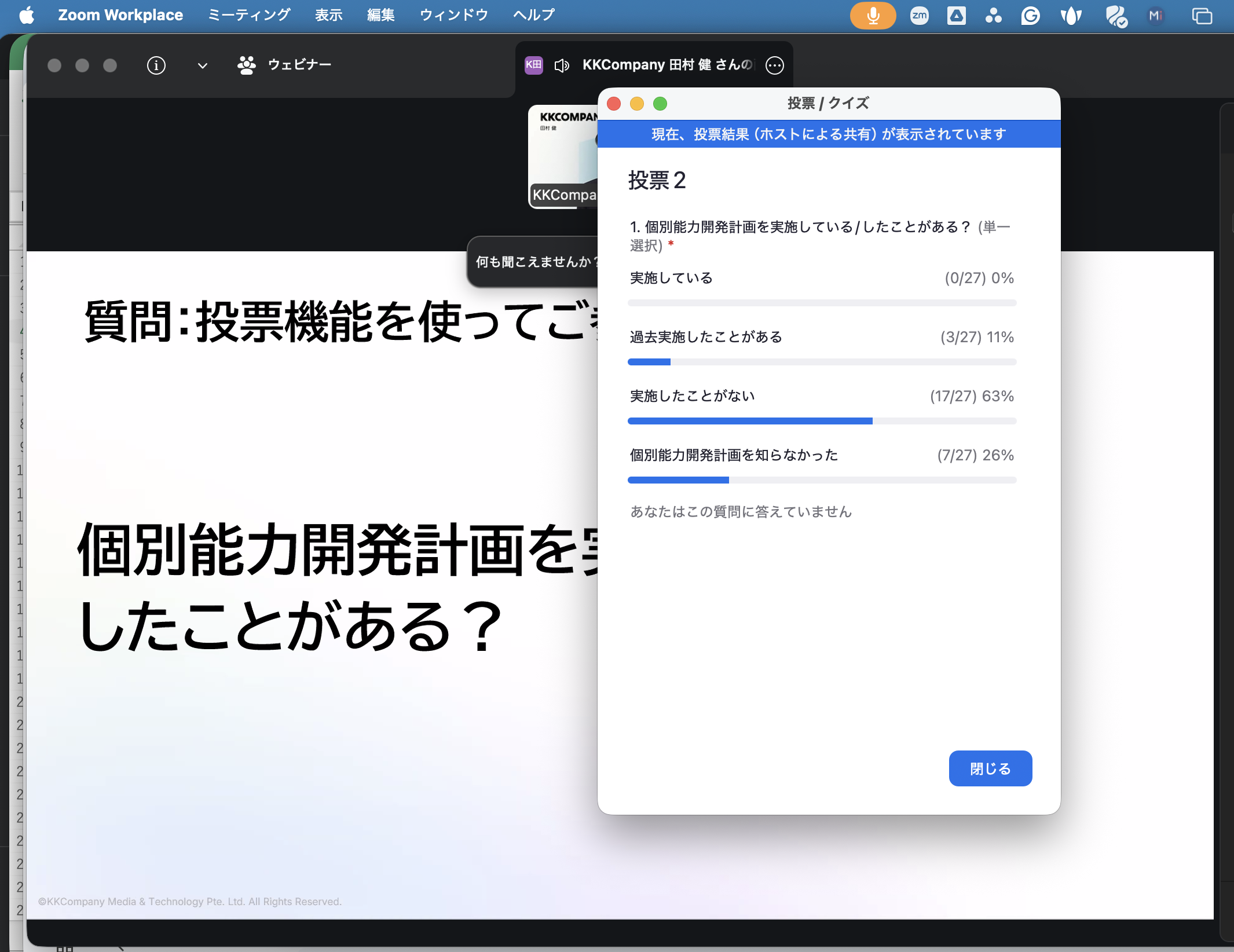Open the ウィンドウ menu
Viewport: 1234px width, 952px height.
tap(454, 15)
